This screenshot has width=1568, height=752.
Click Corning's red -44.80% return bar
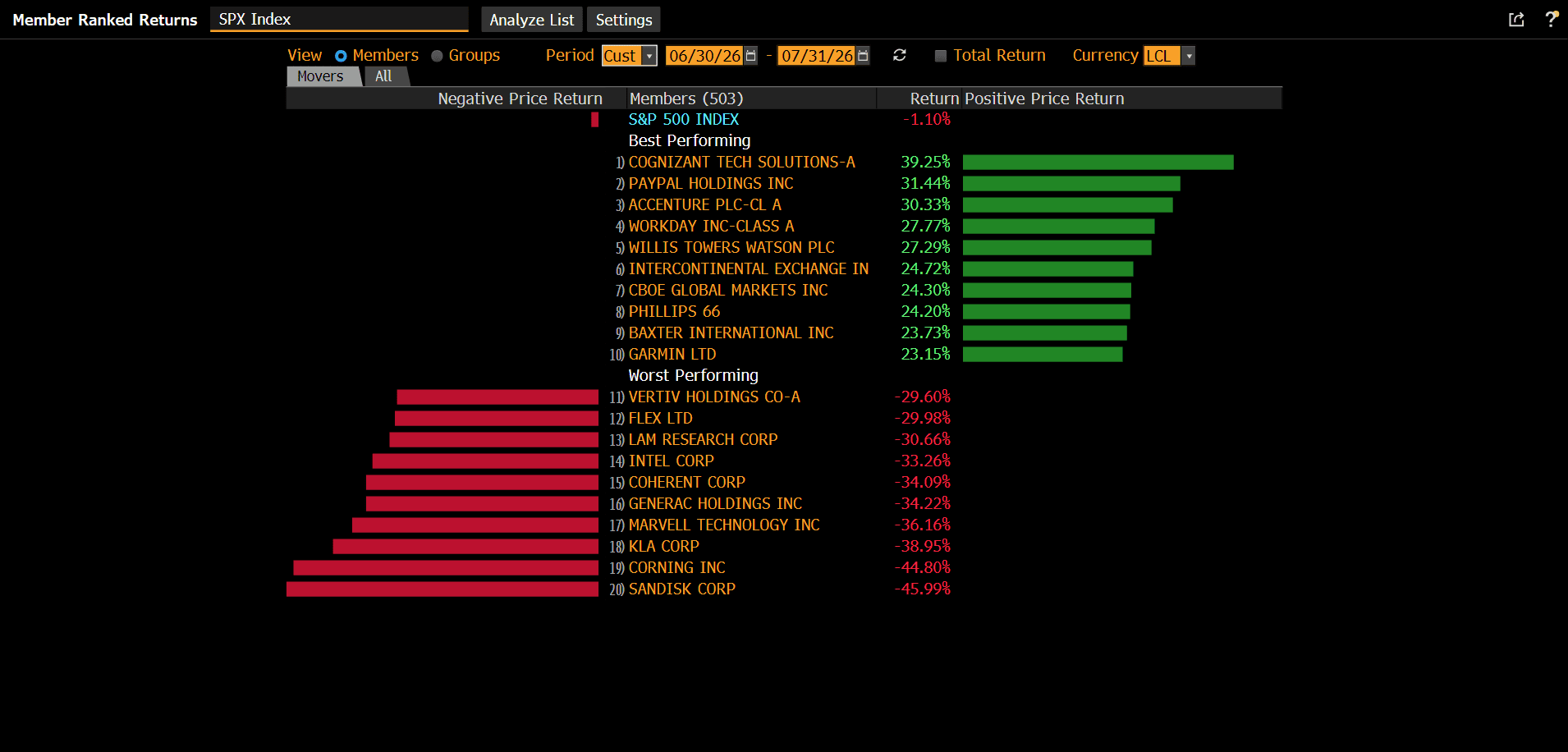(446, 568)
